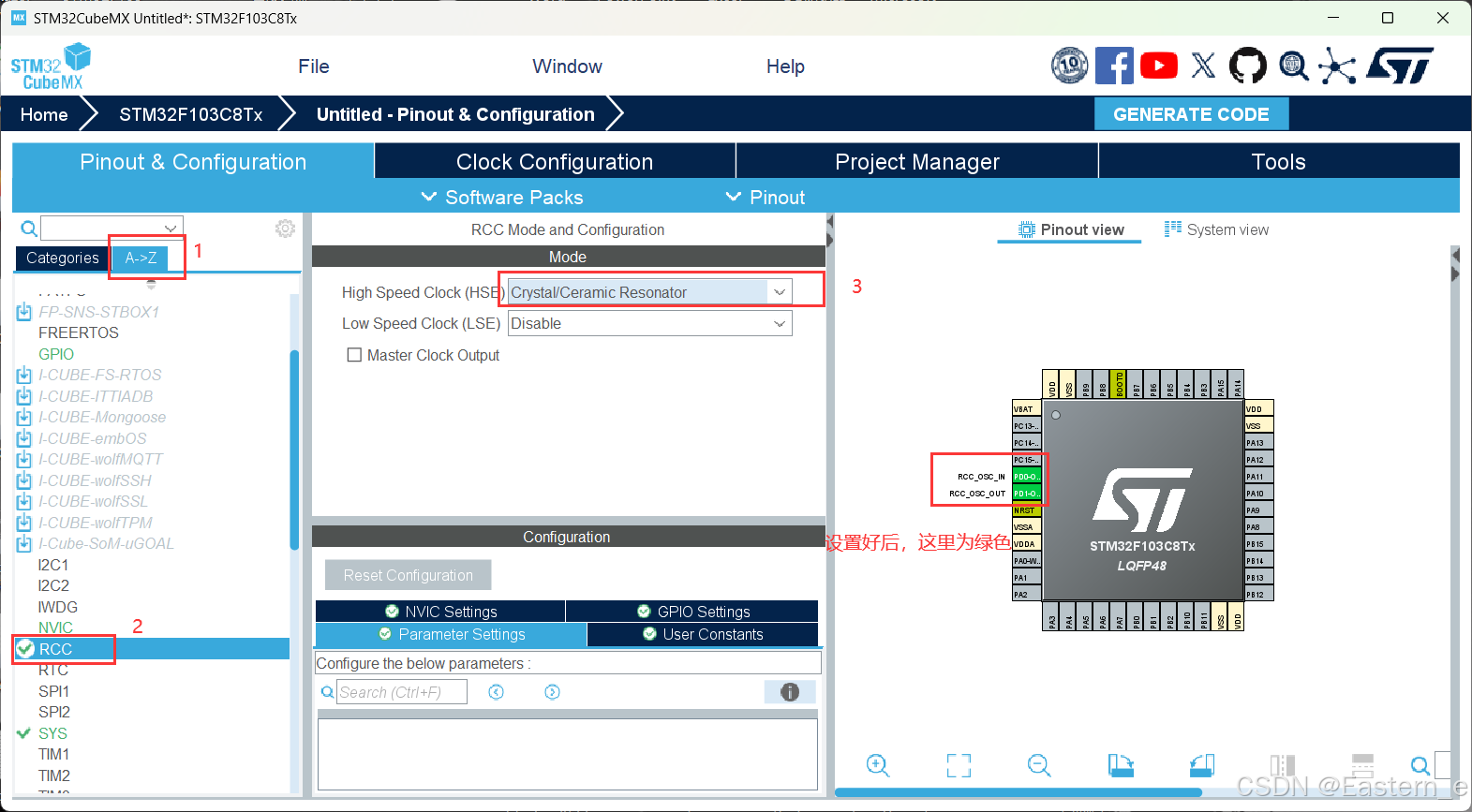
Task: Click the peripheral list vertical scrollbar
Action: pos(294,450)
